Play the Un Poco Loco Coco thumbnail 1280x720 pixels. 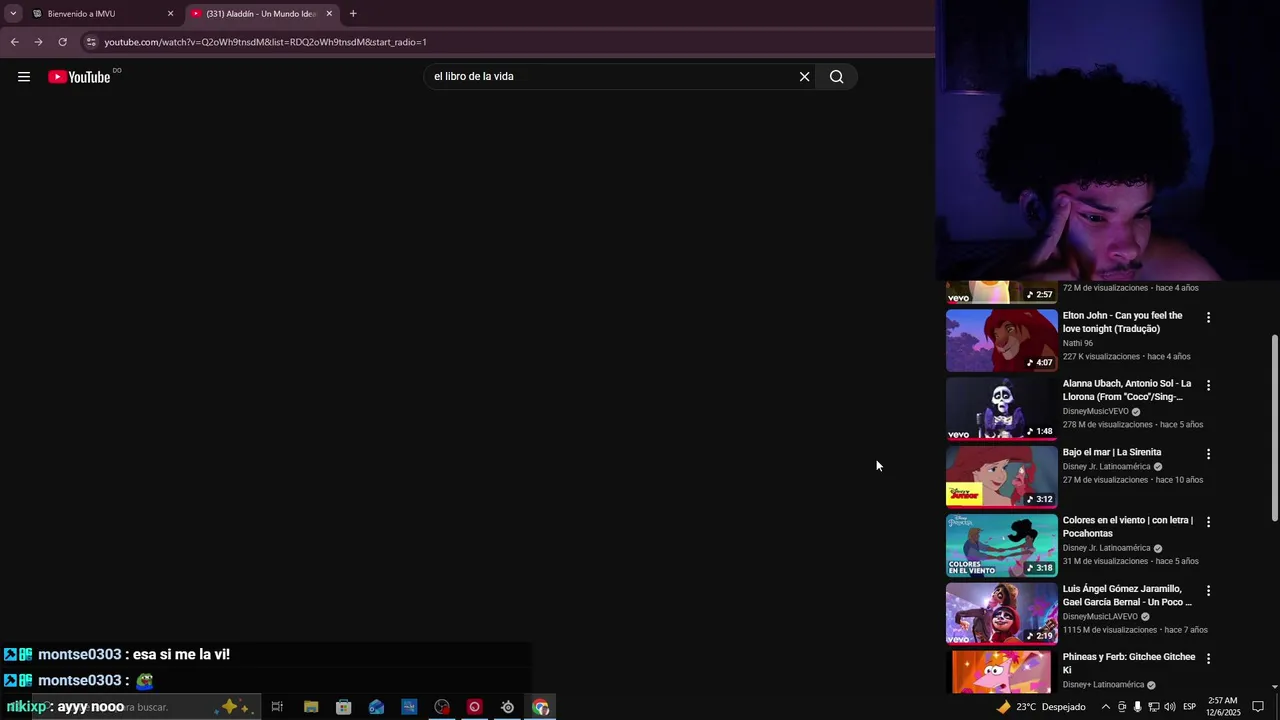1001,613
